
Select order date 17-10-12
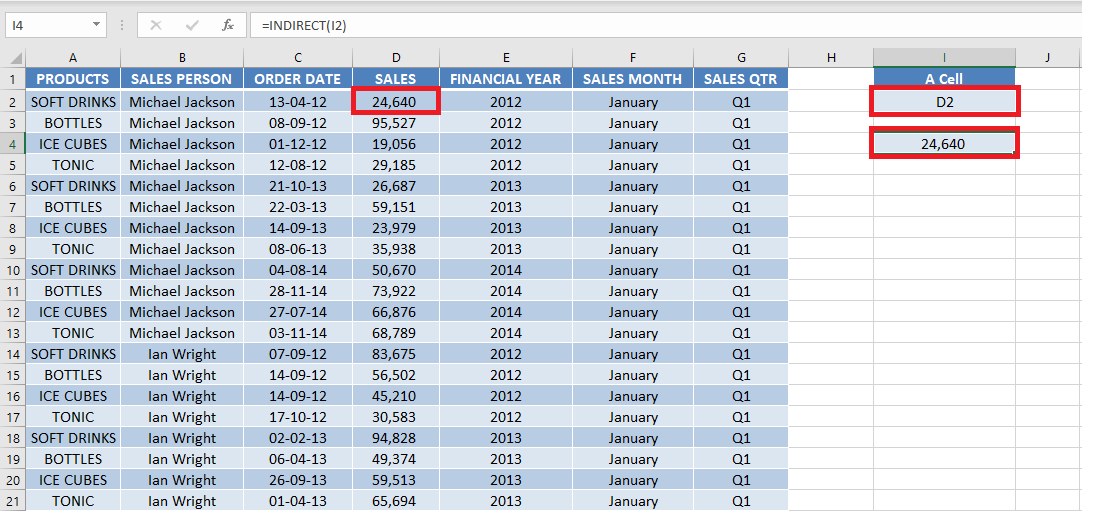(x=298, y=416)
